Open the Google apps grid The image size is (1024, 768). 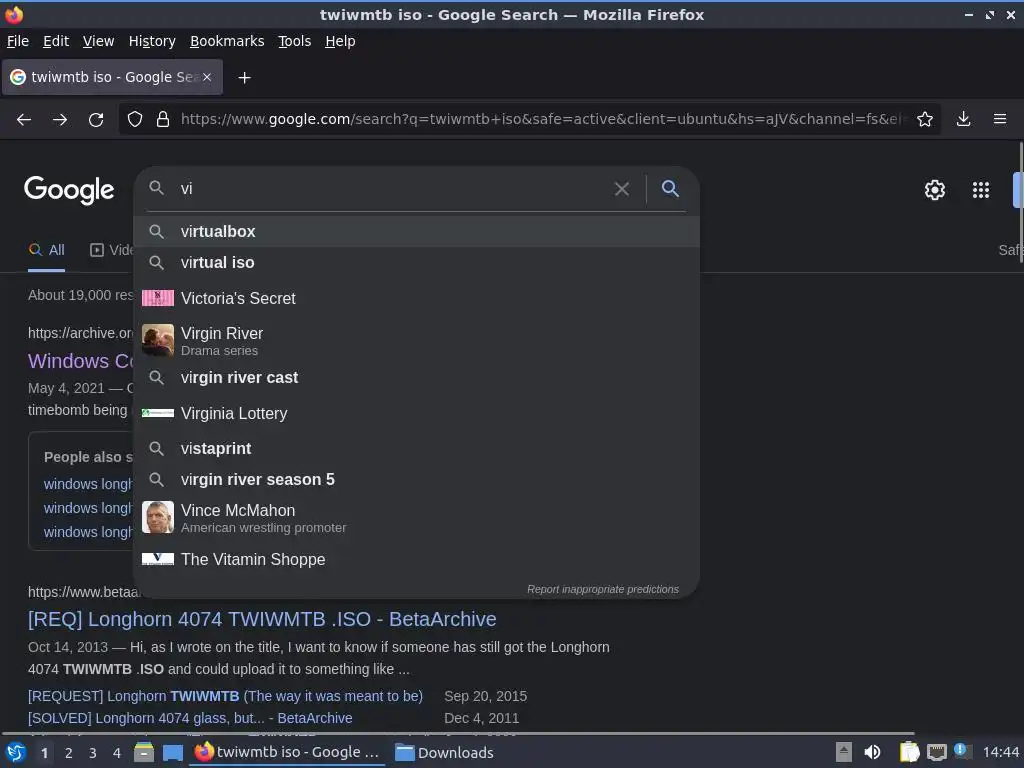[981, 190]
